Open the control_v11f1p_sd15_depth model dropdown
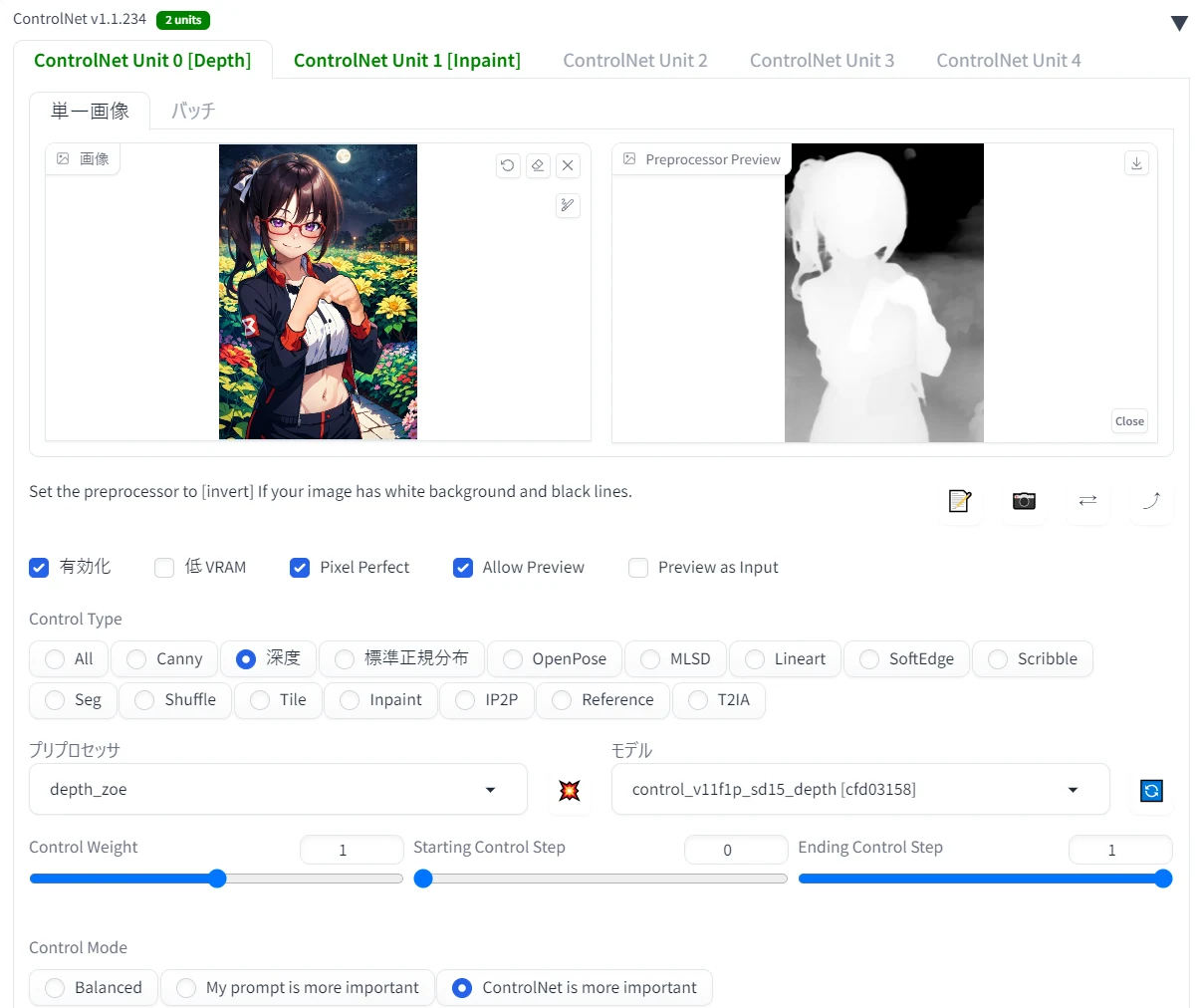 [860, 789]
